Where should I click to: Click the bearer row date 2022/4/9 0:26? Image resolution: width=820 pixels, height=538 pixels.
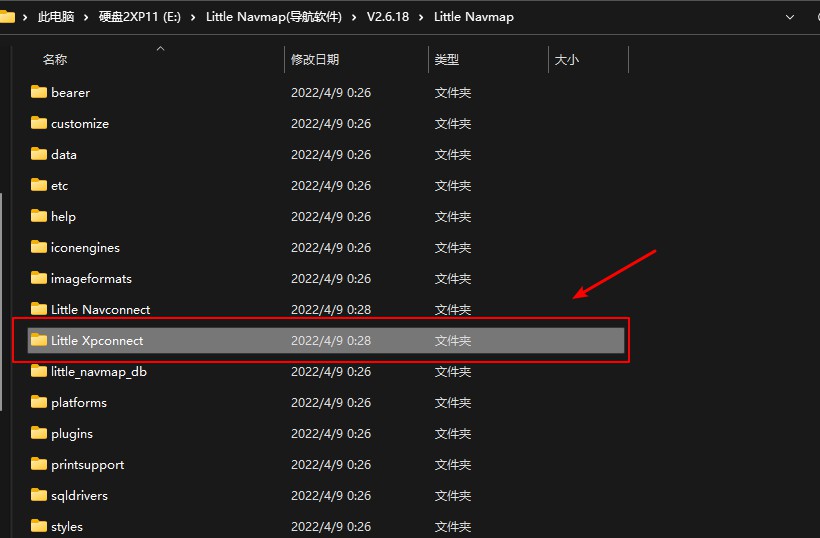click(331, 93)
